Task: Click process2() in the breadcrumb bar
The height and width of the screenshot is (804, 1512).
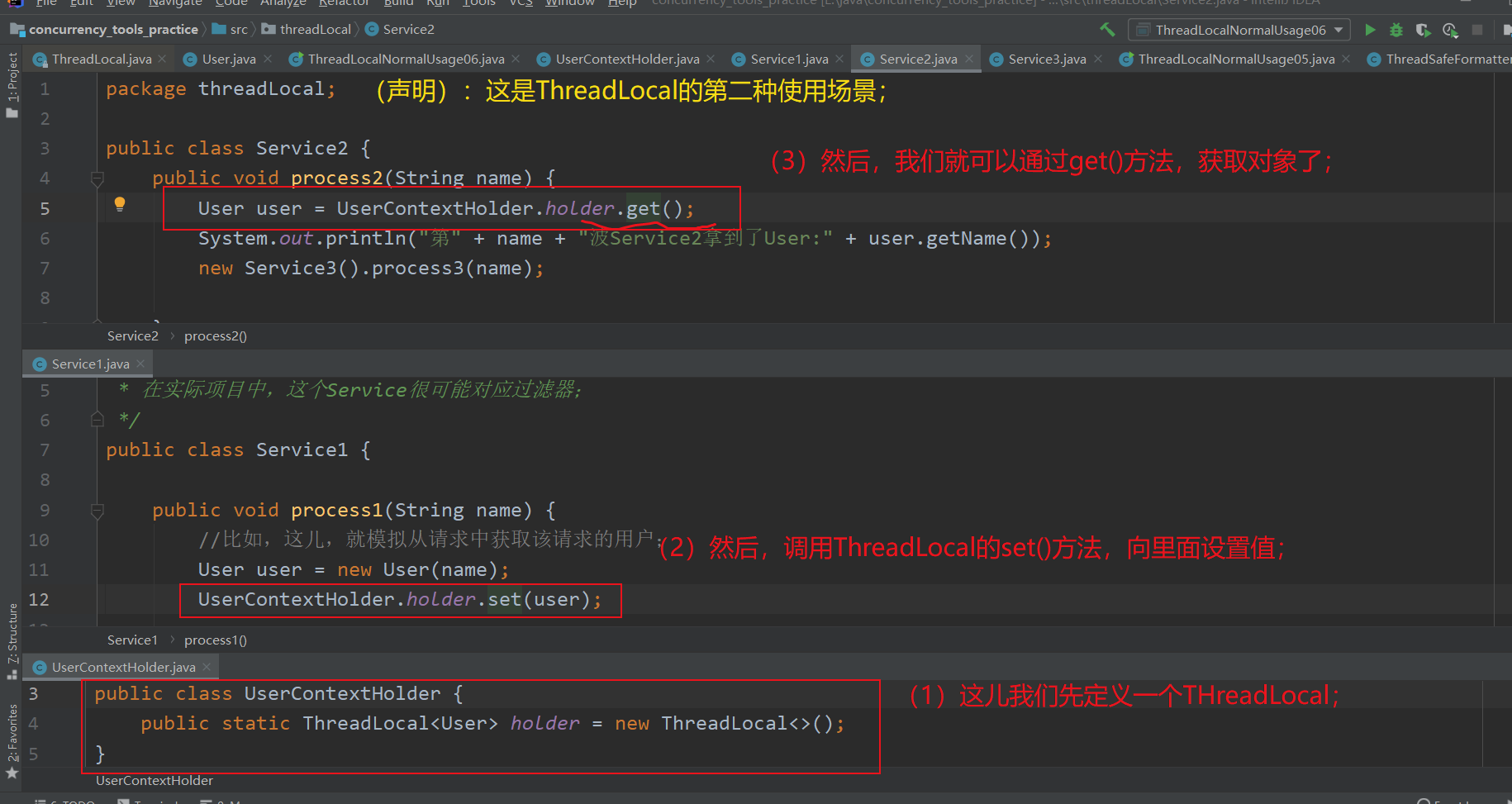Action: (x=215, y=335)
